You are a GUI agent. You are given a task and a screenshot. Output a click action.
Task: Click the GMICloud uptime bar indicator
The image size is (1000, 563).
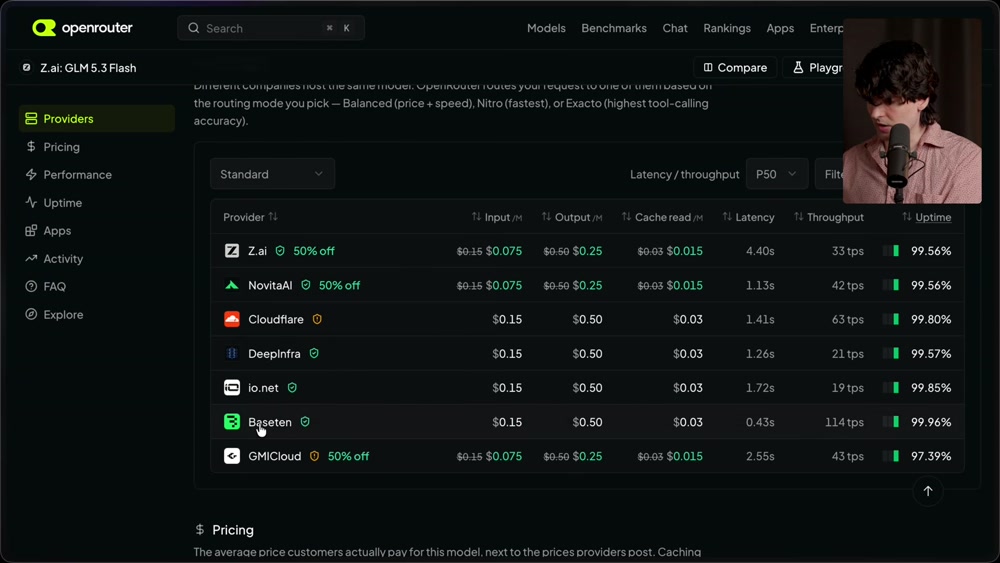[x=891, y=456]
